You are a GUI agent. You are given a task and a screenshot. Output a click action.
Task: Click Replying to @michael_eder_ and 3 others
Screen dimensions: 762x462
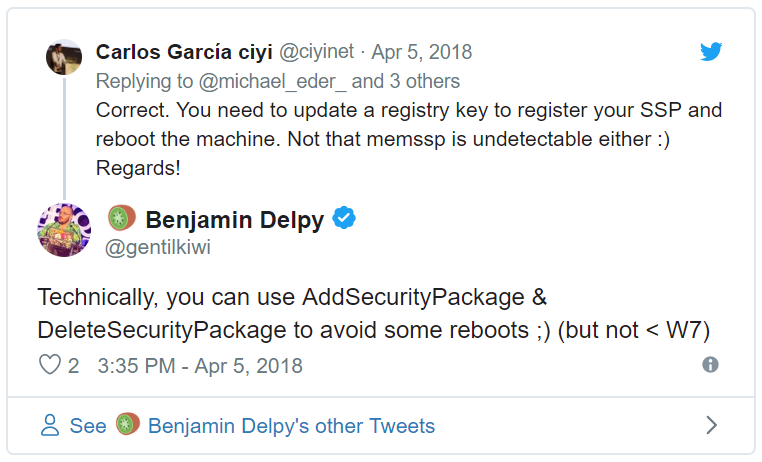tap(277, 81)
